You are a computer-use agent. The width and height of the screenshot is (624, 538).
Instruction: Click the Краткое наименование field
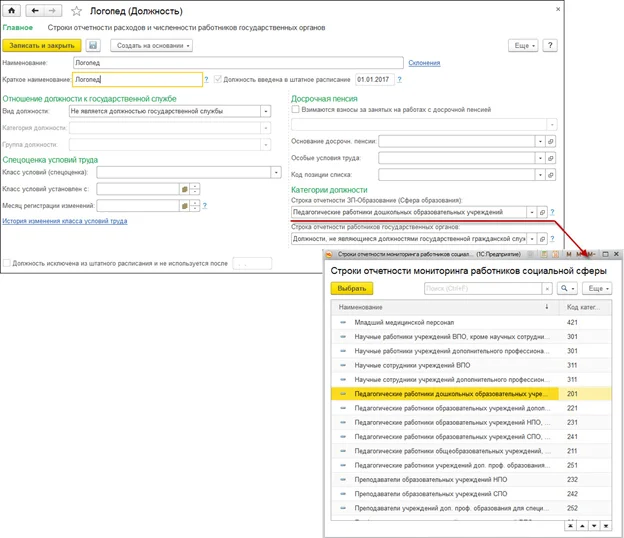[137, 80]
